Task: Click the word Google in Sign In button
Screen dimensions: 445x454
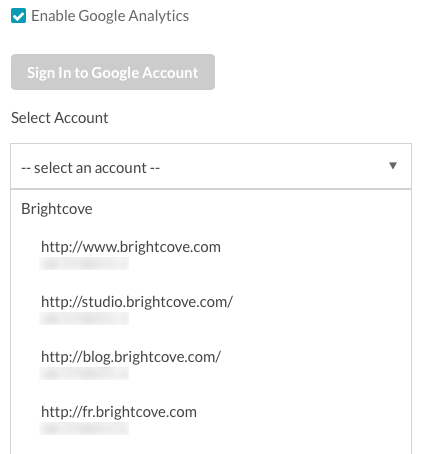Action: (x=115, y=73)
